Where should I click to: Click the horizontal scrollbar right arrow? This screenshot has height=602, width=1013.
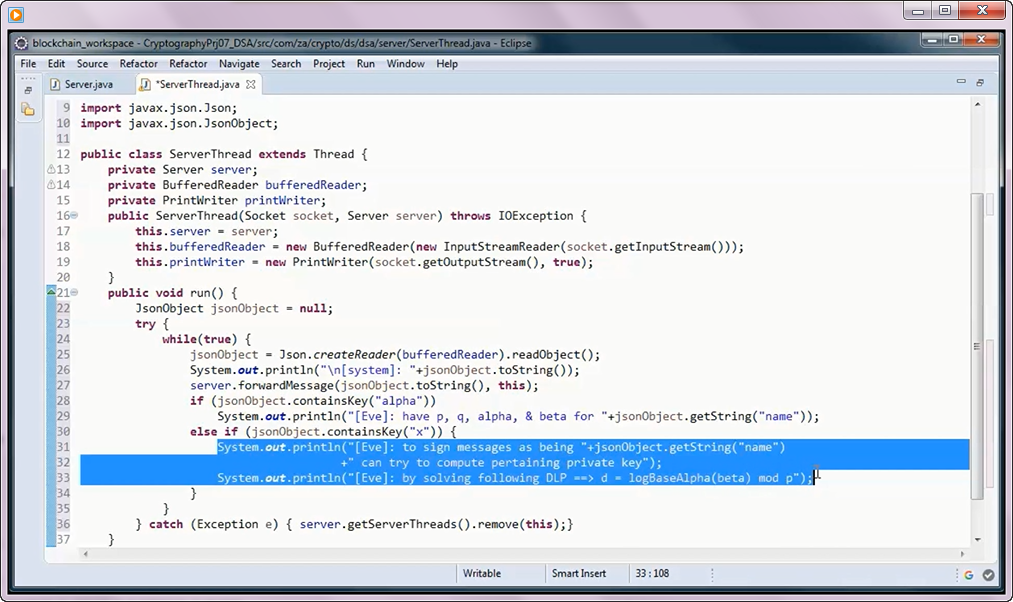pyautogui.click(x=962, y=554)
